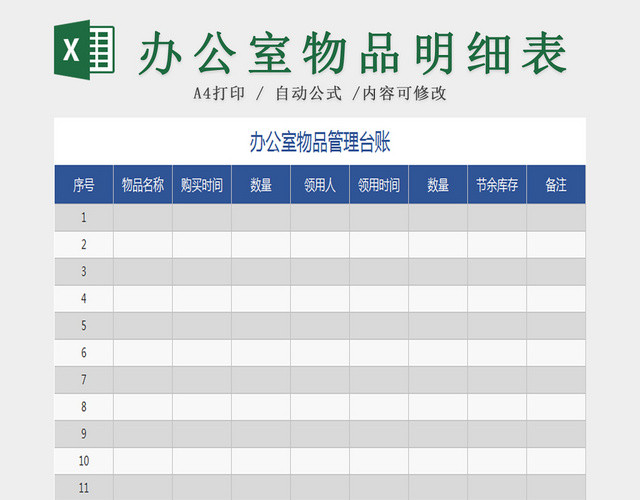
Task: Click the 办公室物品管理台账 table title
Action: pos(320,142)
